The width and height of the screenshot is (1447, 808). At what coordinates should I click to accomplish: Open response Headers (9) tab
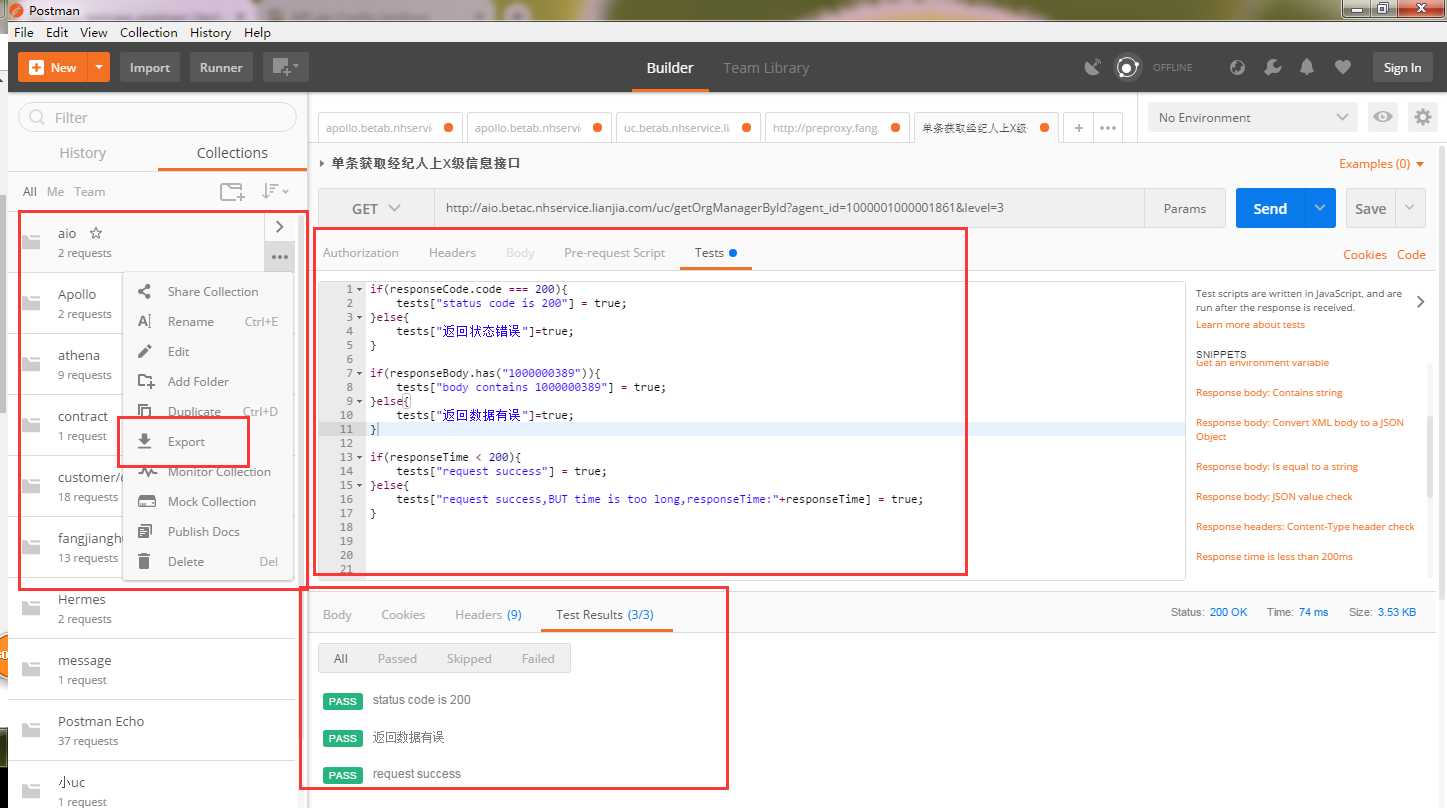pyautogui.click(x=488, y=615)
